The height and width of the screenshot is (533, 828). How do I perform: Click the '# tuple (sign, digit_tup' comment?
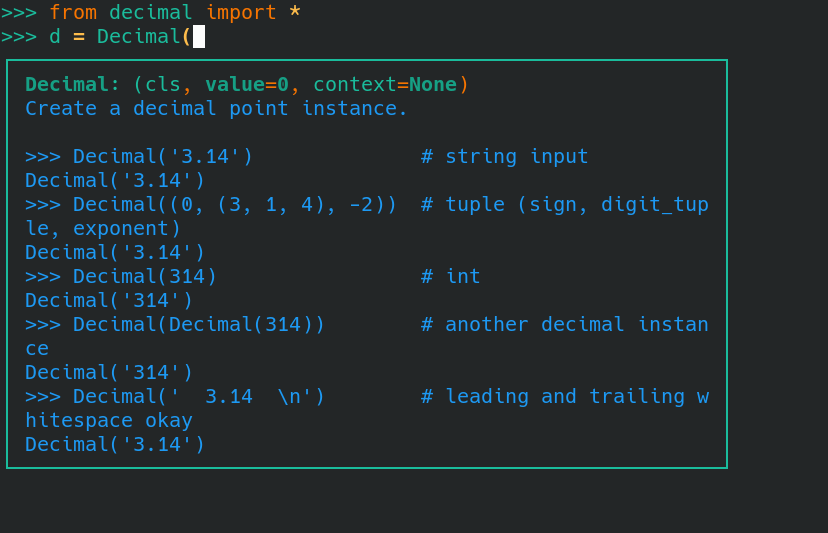point(565,205)
